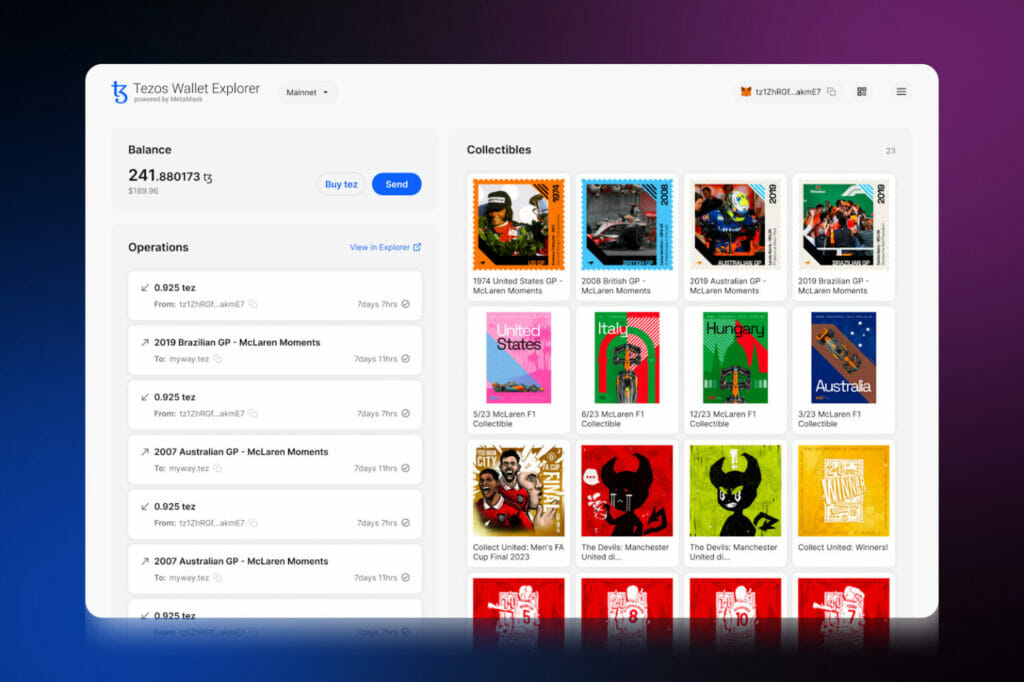Open the first 2007 Australian GP operation row
Screen dimensions: 1024x682
click(275, 459)
